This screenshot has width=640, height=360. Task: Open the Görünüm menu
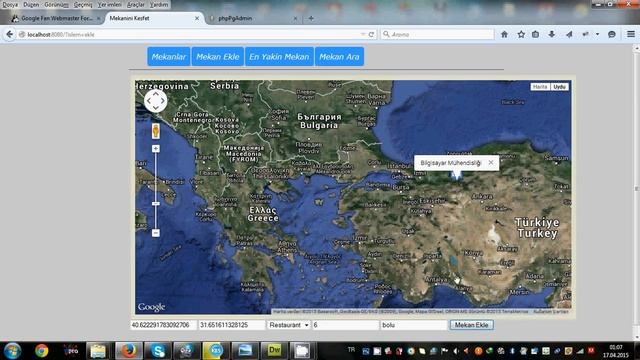point(56,4)
